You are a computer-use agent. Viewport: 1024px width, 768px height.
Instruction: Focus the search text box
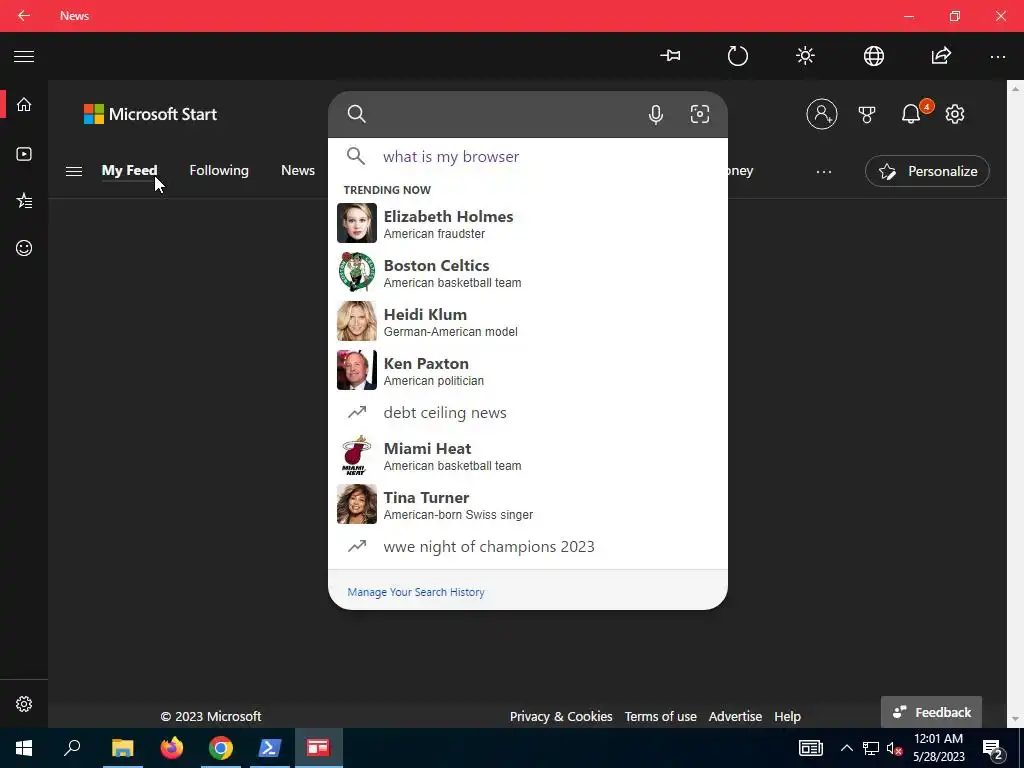[506, 114]
